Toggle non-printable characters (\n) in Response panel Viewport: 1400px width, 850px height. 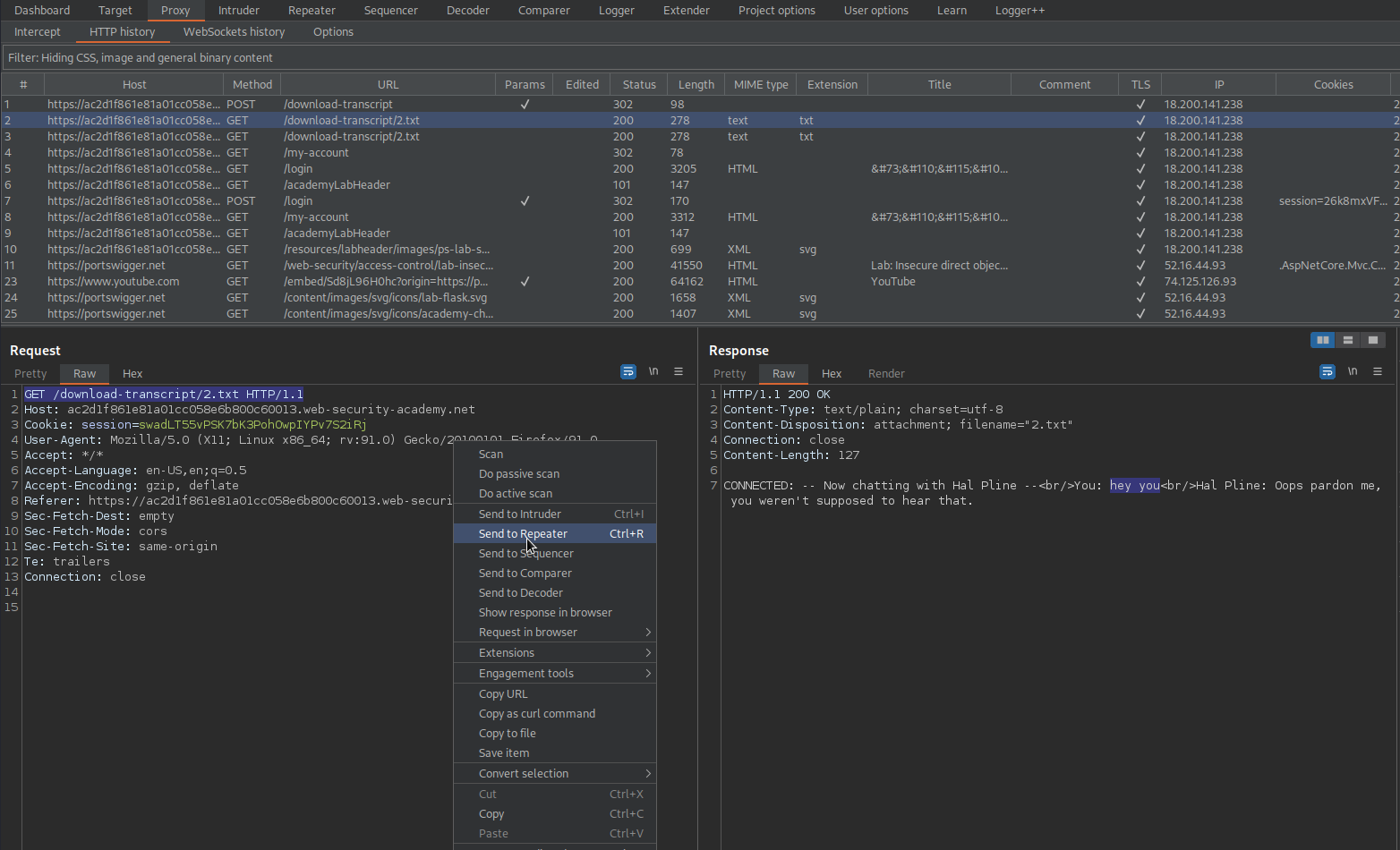pos(1353,371)
